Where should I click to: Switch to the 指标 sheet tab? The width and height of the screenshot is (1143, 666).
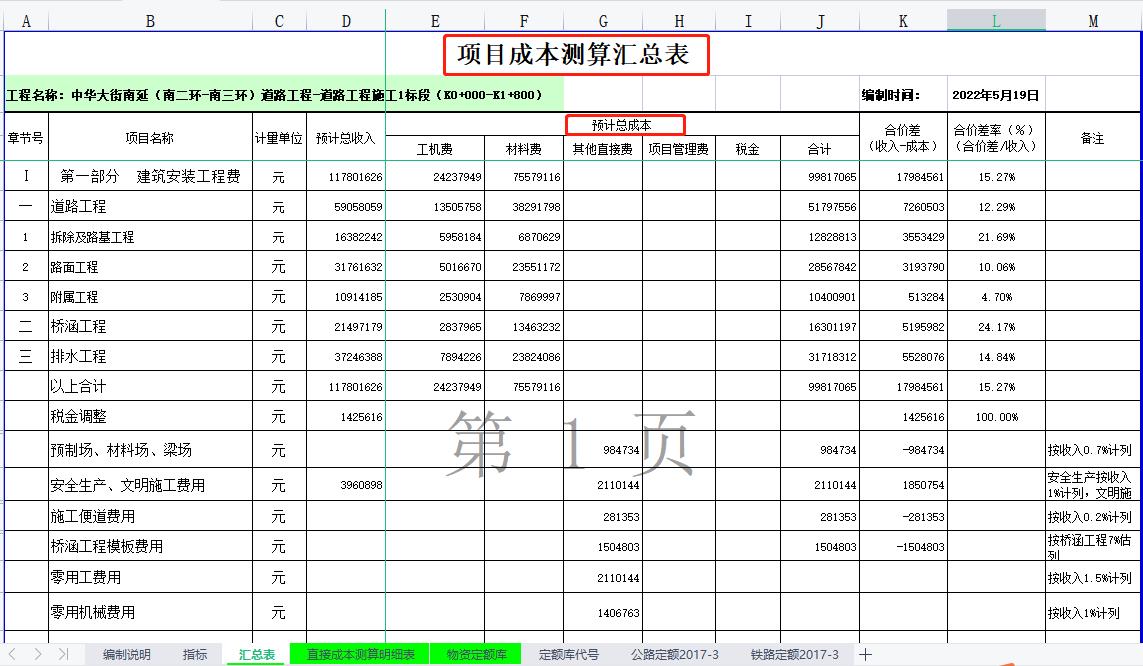[x=195, y=655]
